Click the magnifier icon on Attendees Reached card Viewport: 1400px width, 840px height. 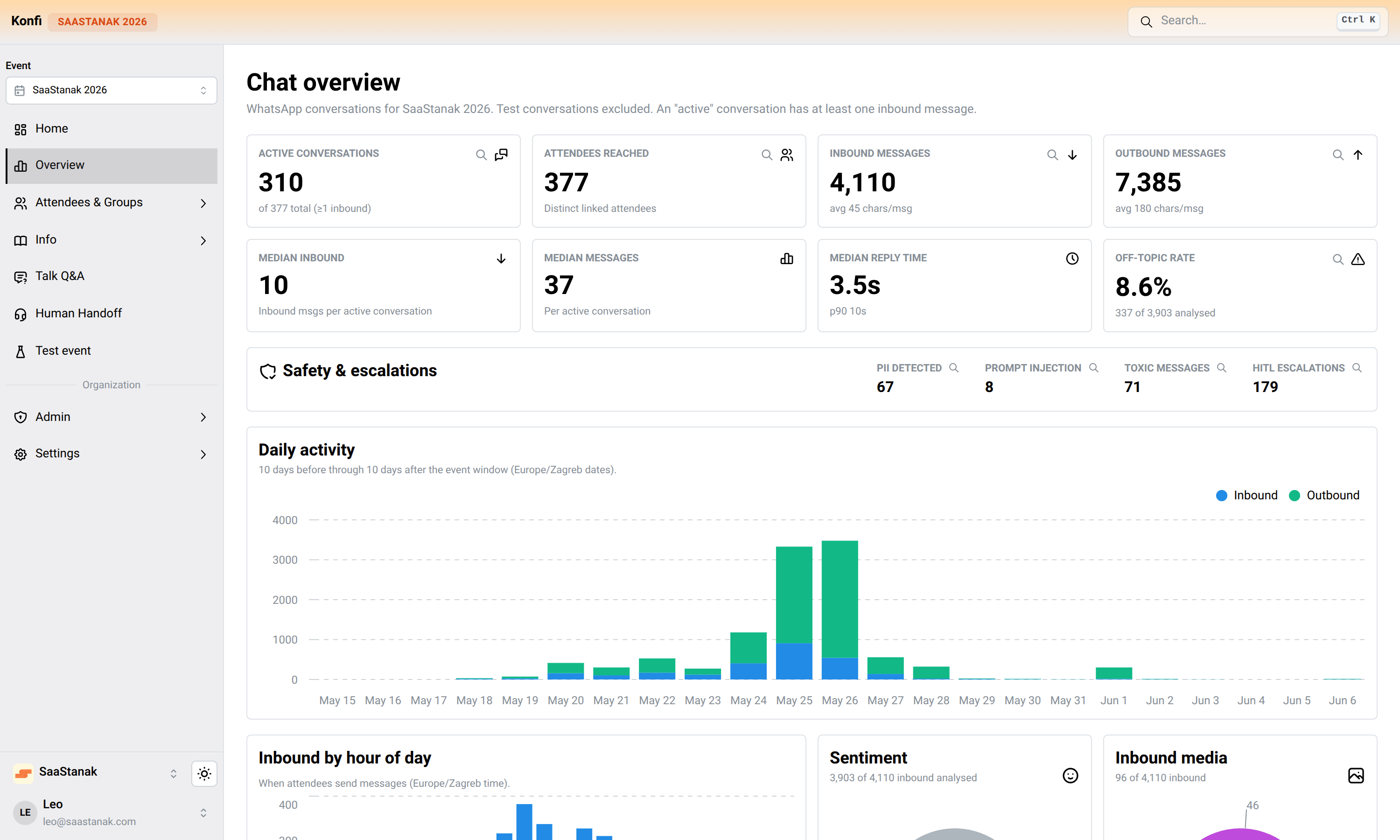coord(767,154)
